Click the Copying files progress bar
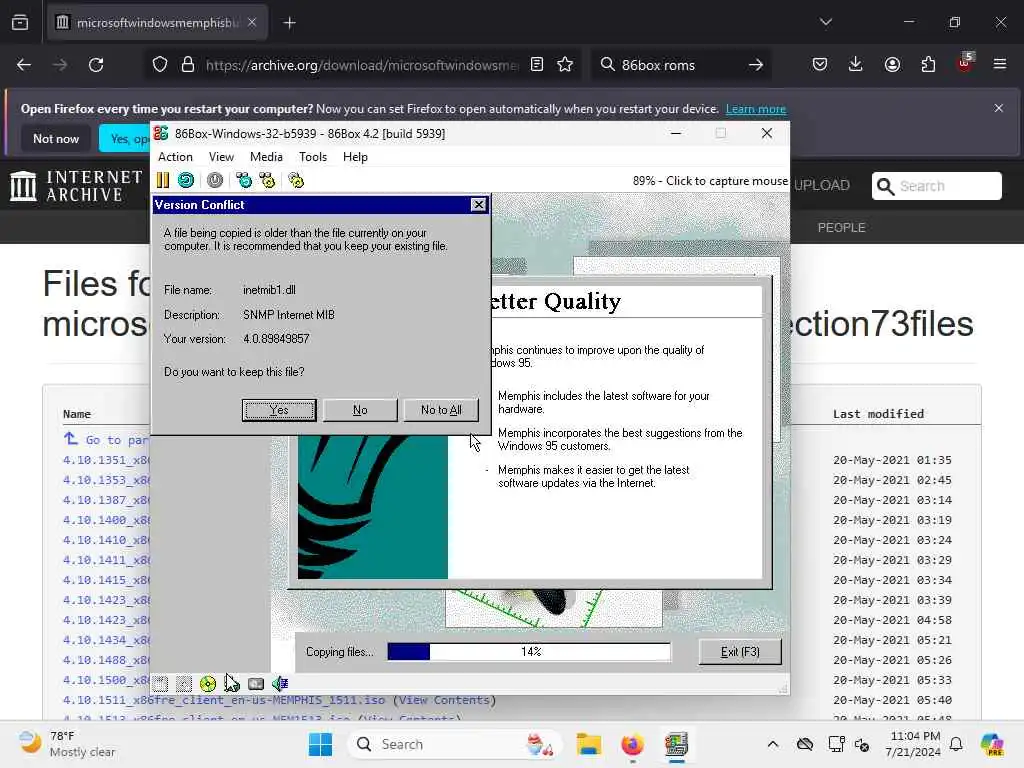 click(x=529, y=652)
